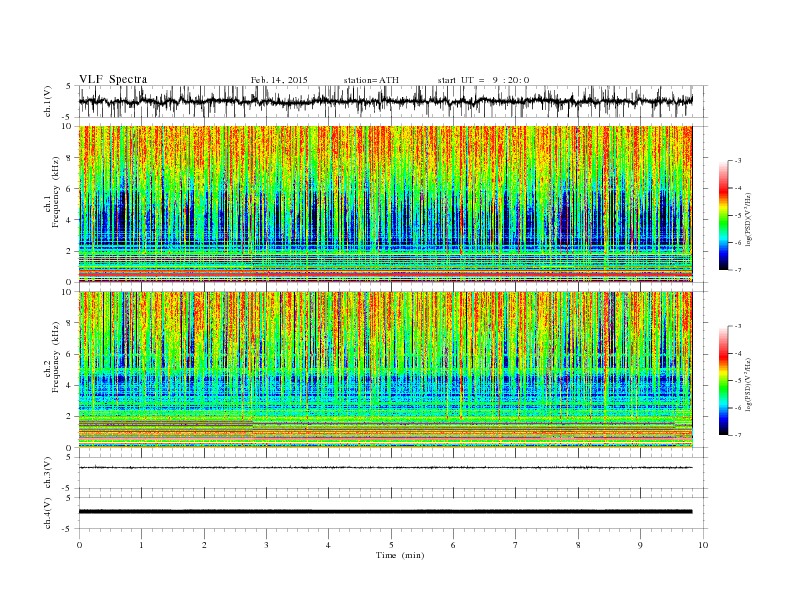792x612 pixels.
Task: Click the ch.2 "Frequency (kHz)" axis label
Action: [x=56, y=358]
